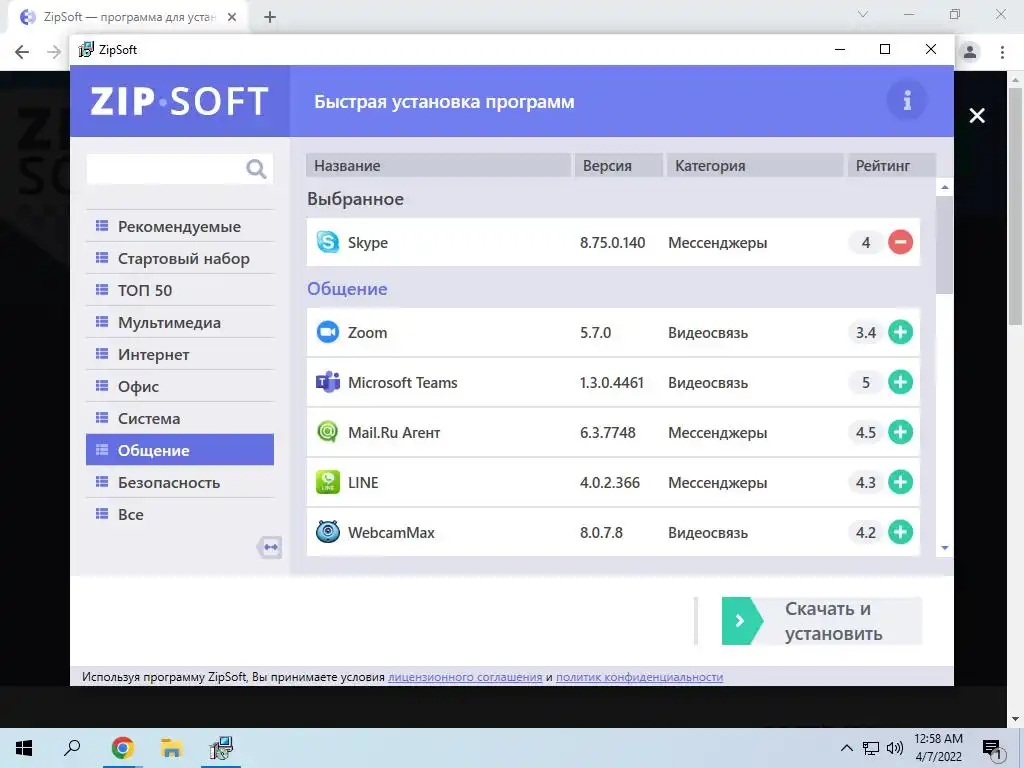Open Chrome from the taskbar
1024x768 pixels.
coord(122,748)
